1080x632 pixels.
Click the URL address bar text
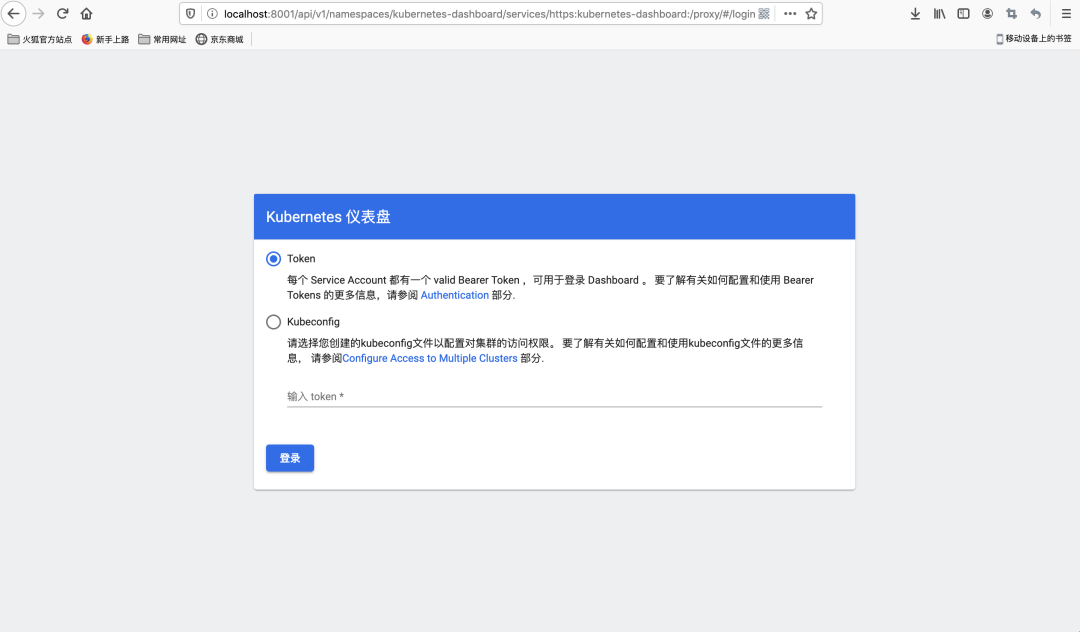pyautogui.click(x=489, y=14)
